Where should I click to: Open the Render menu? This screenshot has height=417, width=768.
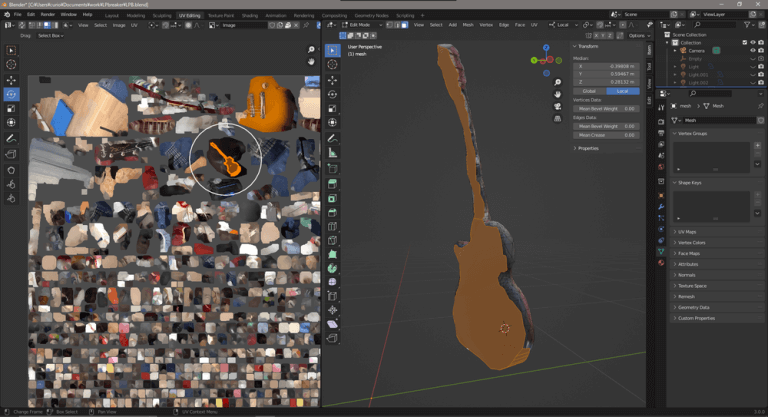(x=48, y=15)
